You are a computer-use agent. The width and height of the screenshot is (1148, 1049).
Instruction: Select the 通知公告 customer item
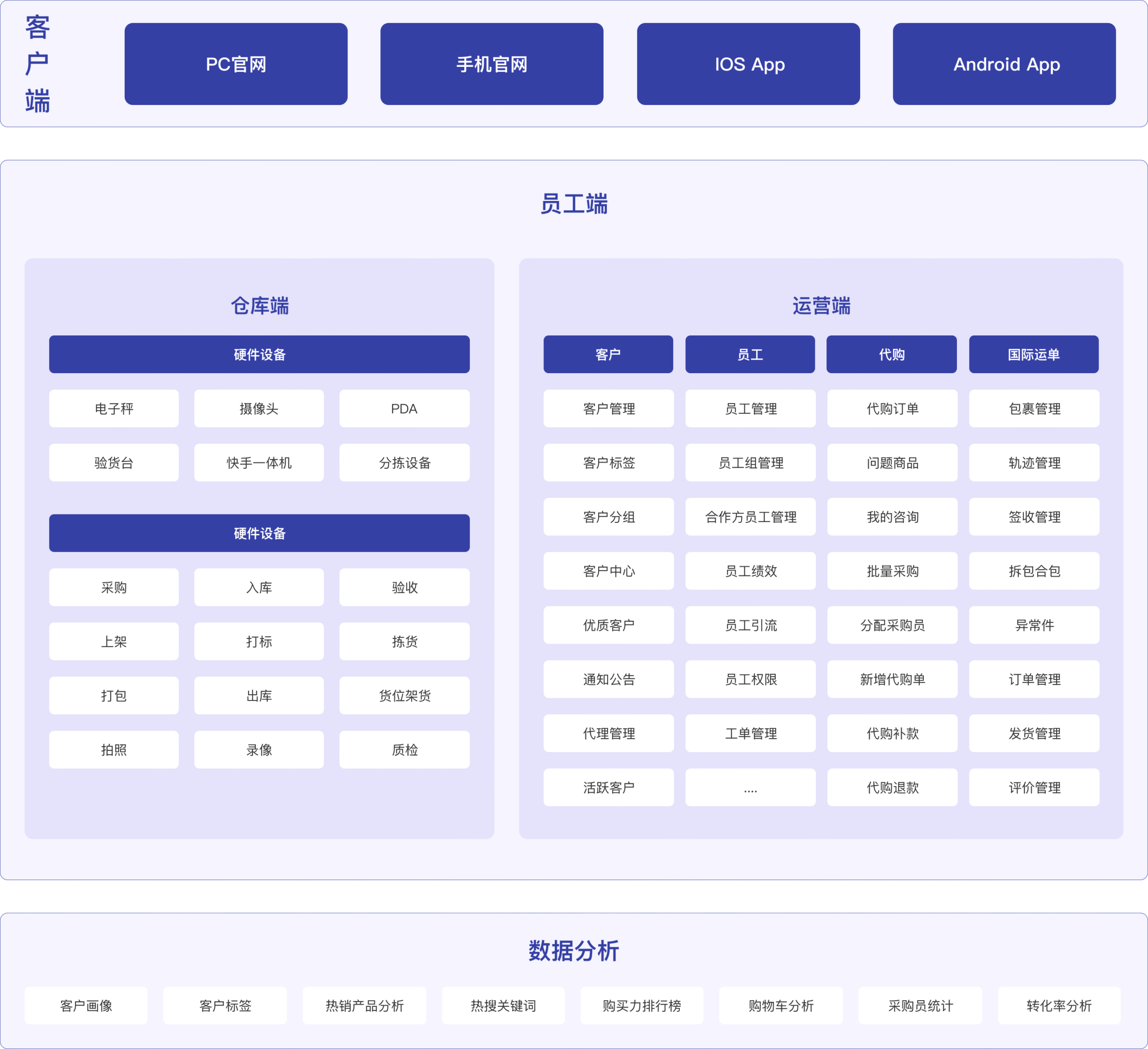coord(608,679)
